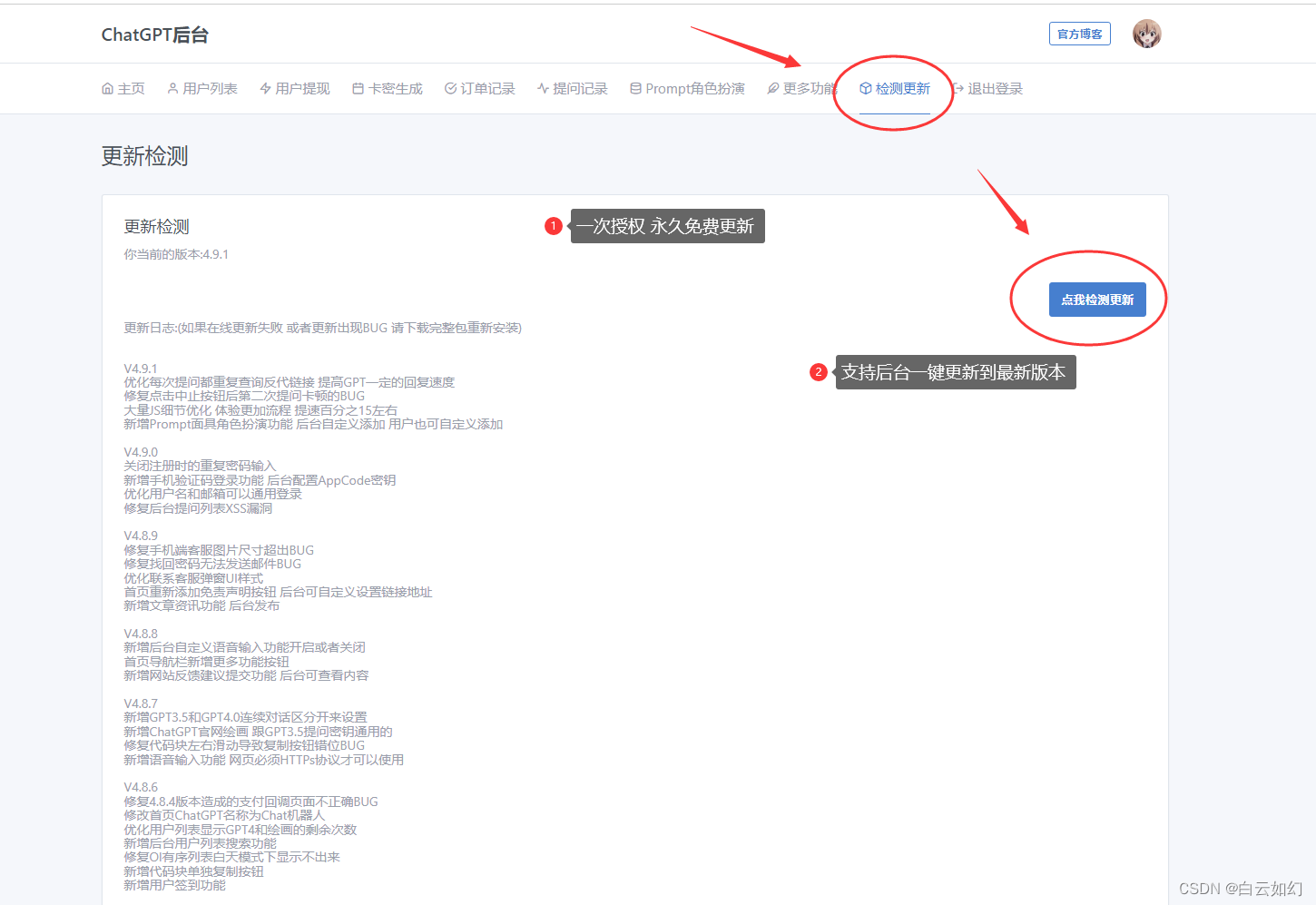Click the V4.8.9 changelog heading
The image size is (1316, 905).
(x=141, y=536)
